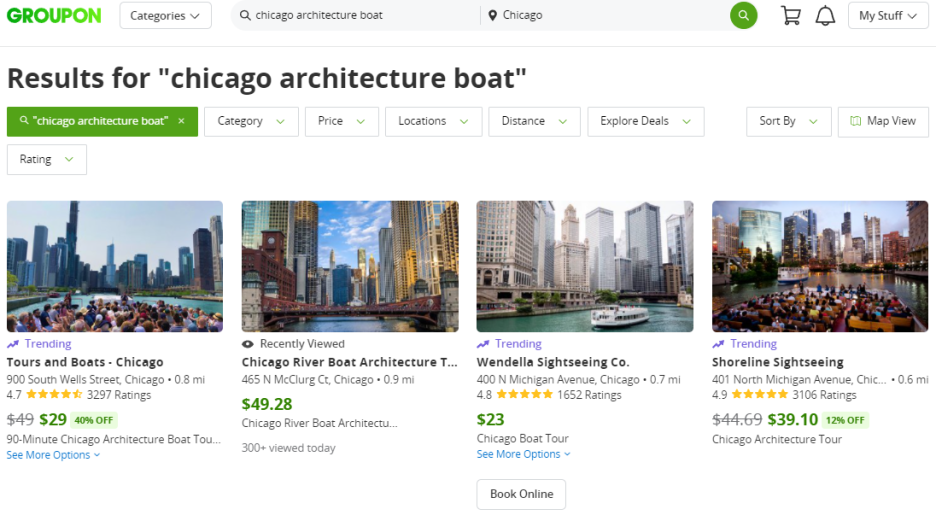Click the 1652 Ratings stars
Screen dimensions: 936x515
click(525, 394)
